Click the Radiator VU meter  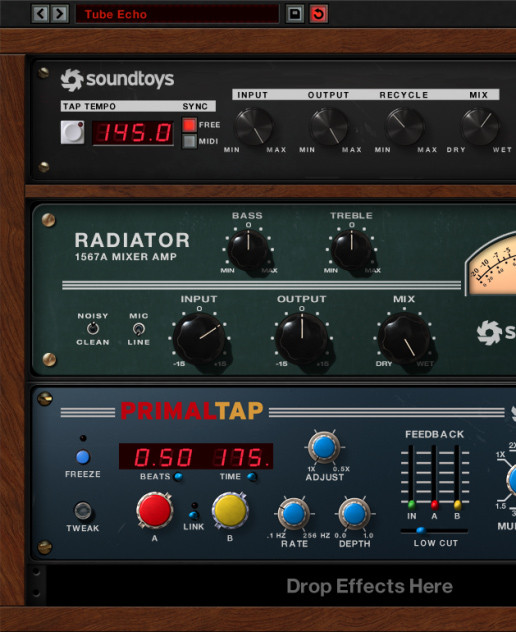[491, 264]
